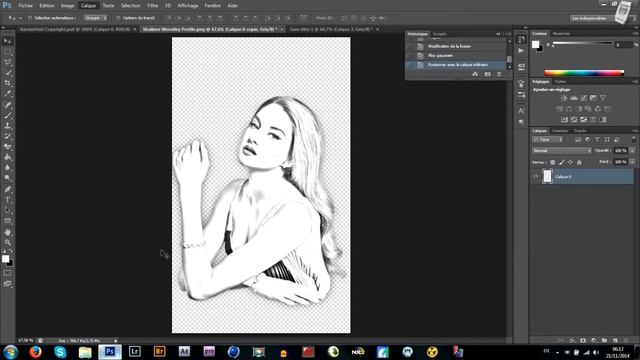Select the Eraser tool
The height and width of the screenshot is (360, 640).
coord(7,147)
